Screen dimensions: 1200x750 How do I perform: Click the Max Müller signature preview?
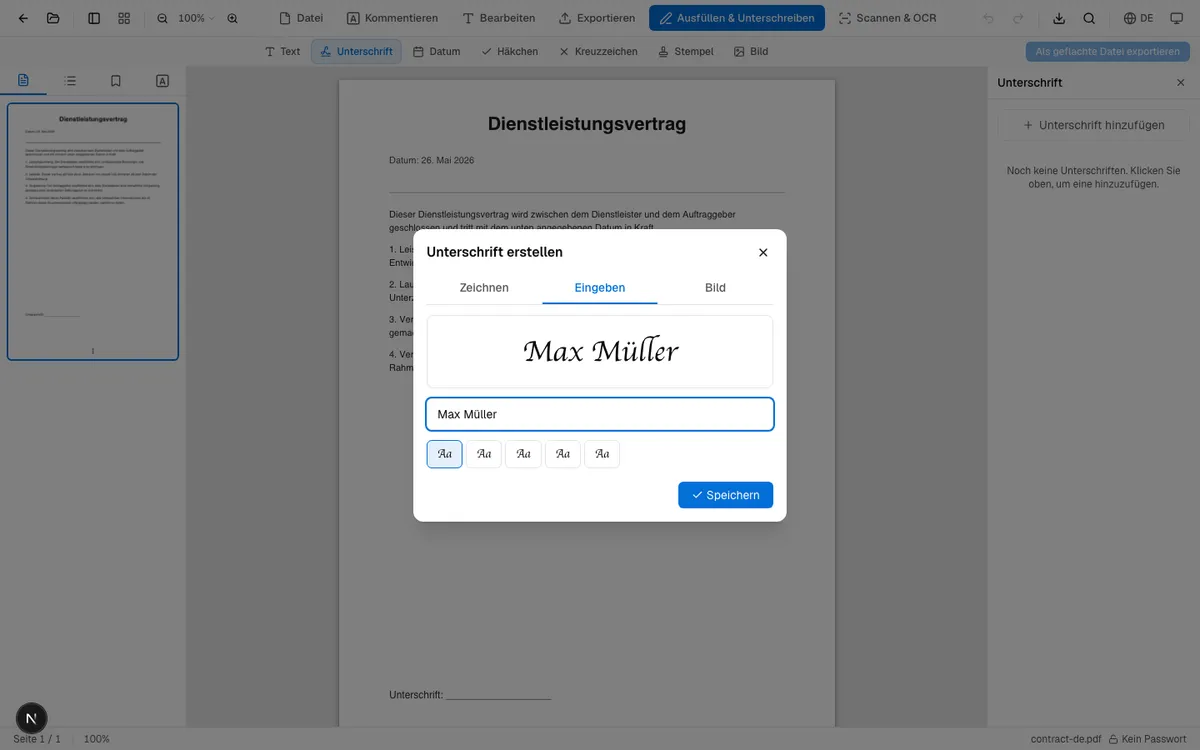(600, 351)
